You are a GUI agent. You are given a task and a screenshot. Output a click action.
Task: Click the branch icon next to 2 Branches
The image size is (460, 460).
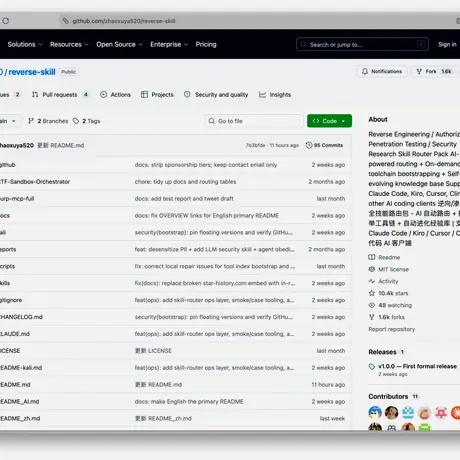click(x=31, y=121)
